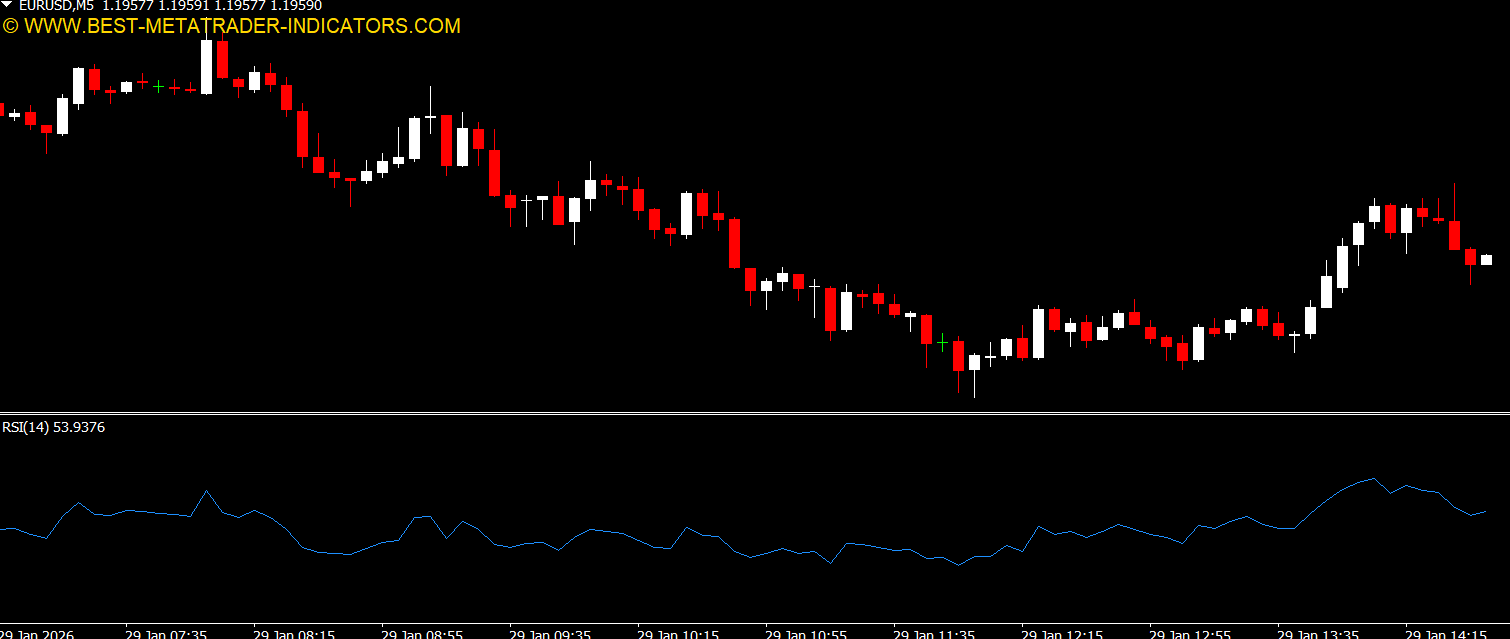Screen dimensions: 1510x639
Task: Click the 29 Jan 08:15 time label
Action: coord(294,633)
